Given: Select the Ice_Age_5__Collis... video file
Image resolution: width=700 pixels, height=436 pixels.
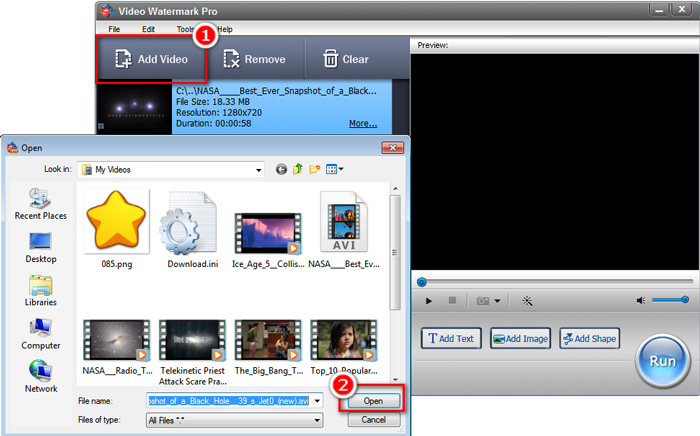Looking at the screenshot, I should tap(268, 239).
